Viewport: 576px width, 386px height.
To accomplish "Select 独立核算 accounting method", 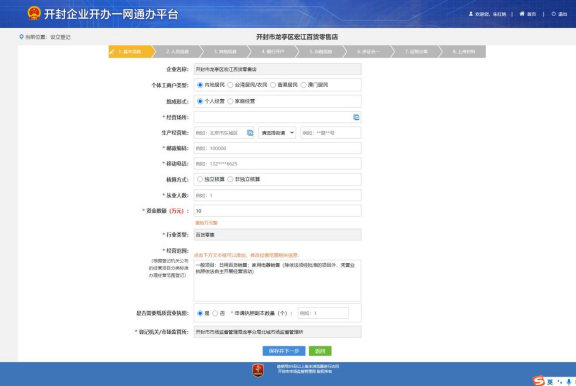I will pyautogui.click(x=200, y=179).
